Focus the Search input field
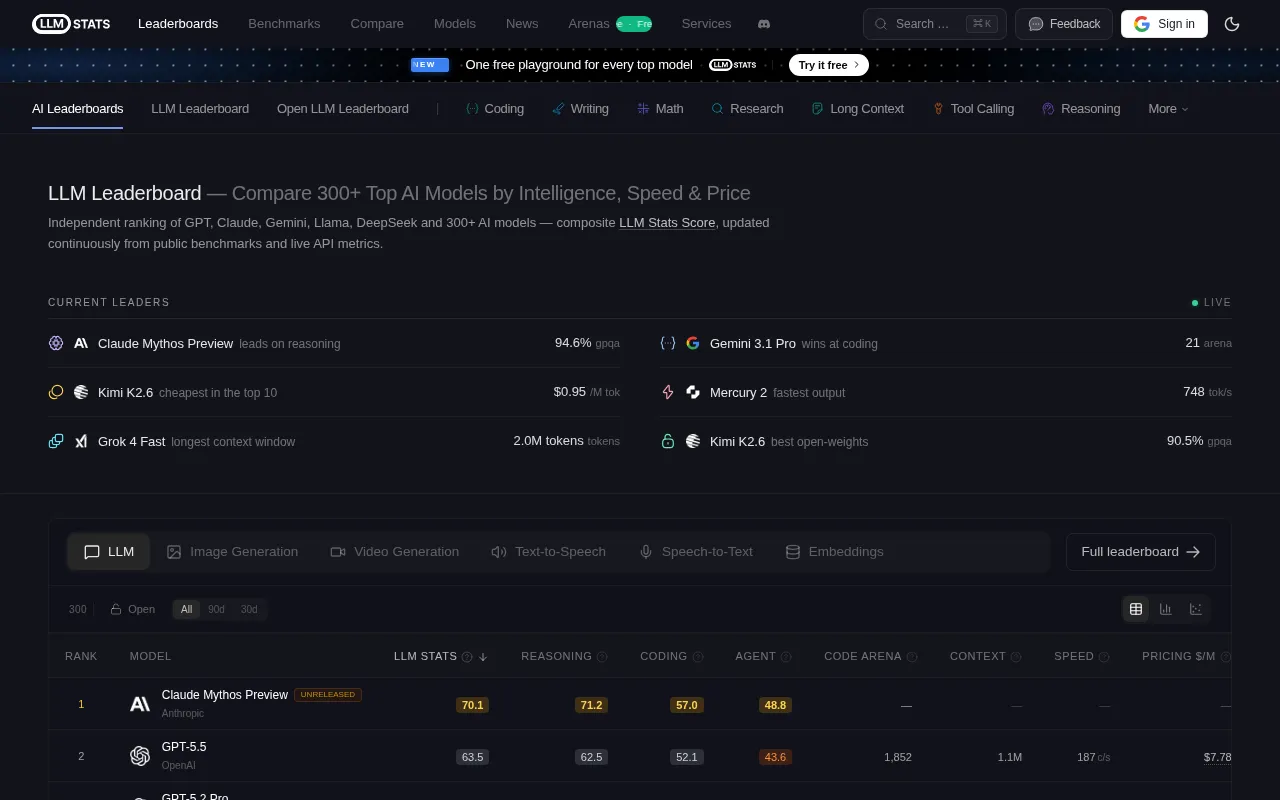The image size is (1280, 800). [935, 24]
